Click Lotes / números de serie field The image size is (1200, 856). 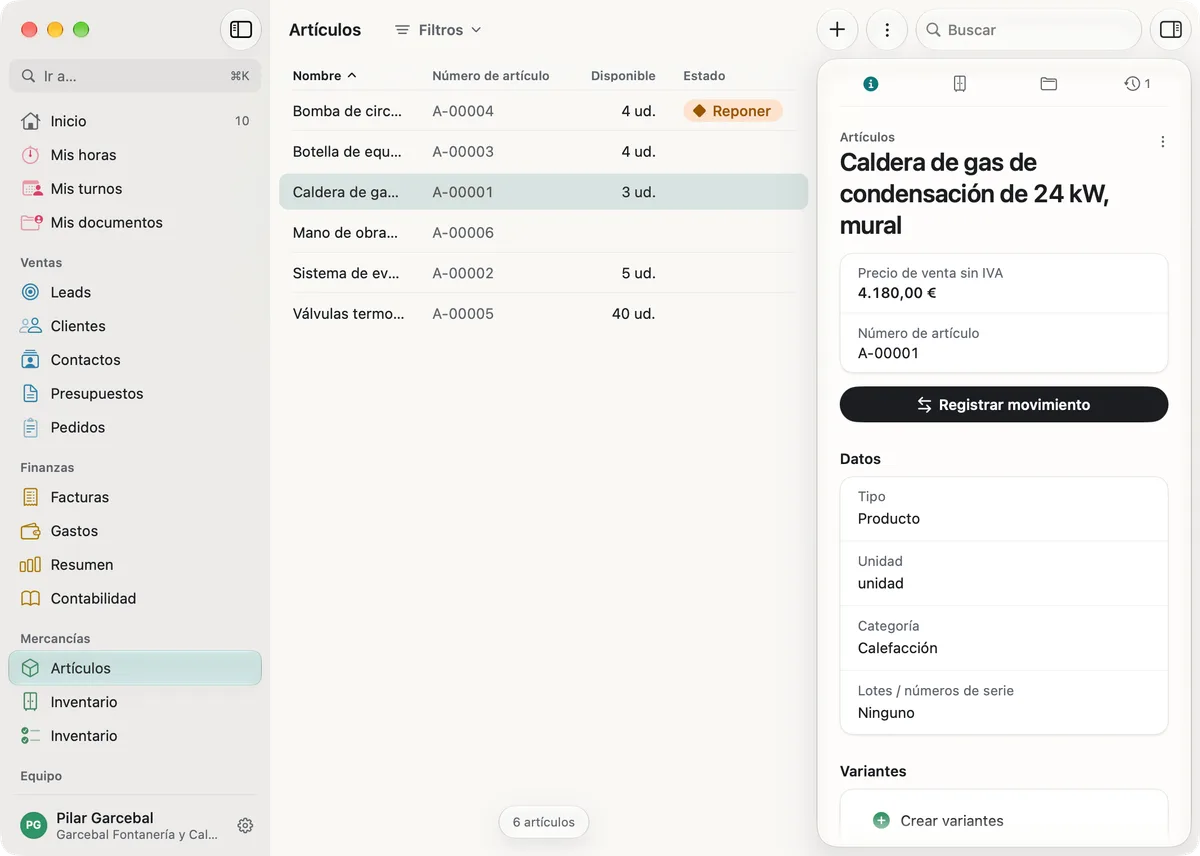(1004, 702)
